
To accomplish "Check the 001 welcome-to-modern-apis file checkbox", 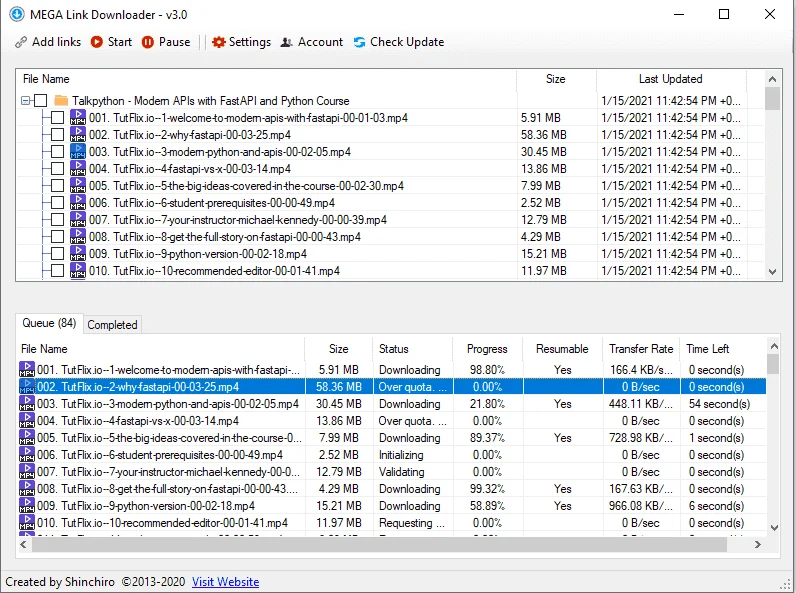I will click(57, 117).
